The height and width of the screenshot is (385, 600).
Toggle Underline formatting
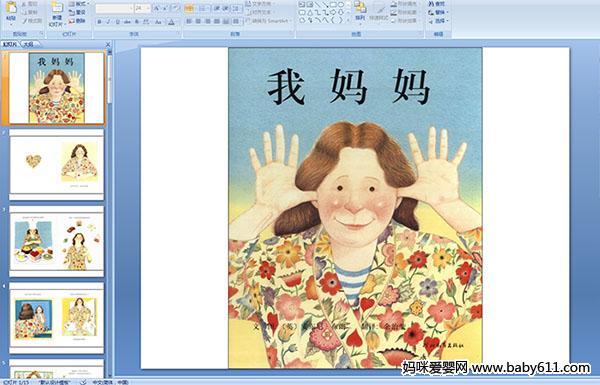(117, 22)
